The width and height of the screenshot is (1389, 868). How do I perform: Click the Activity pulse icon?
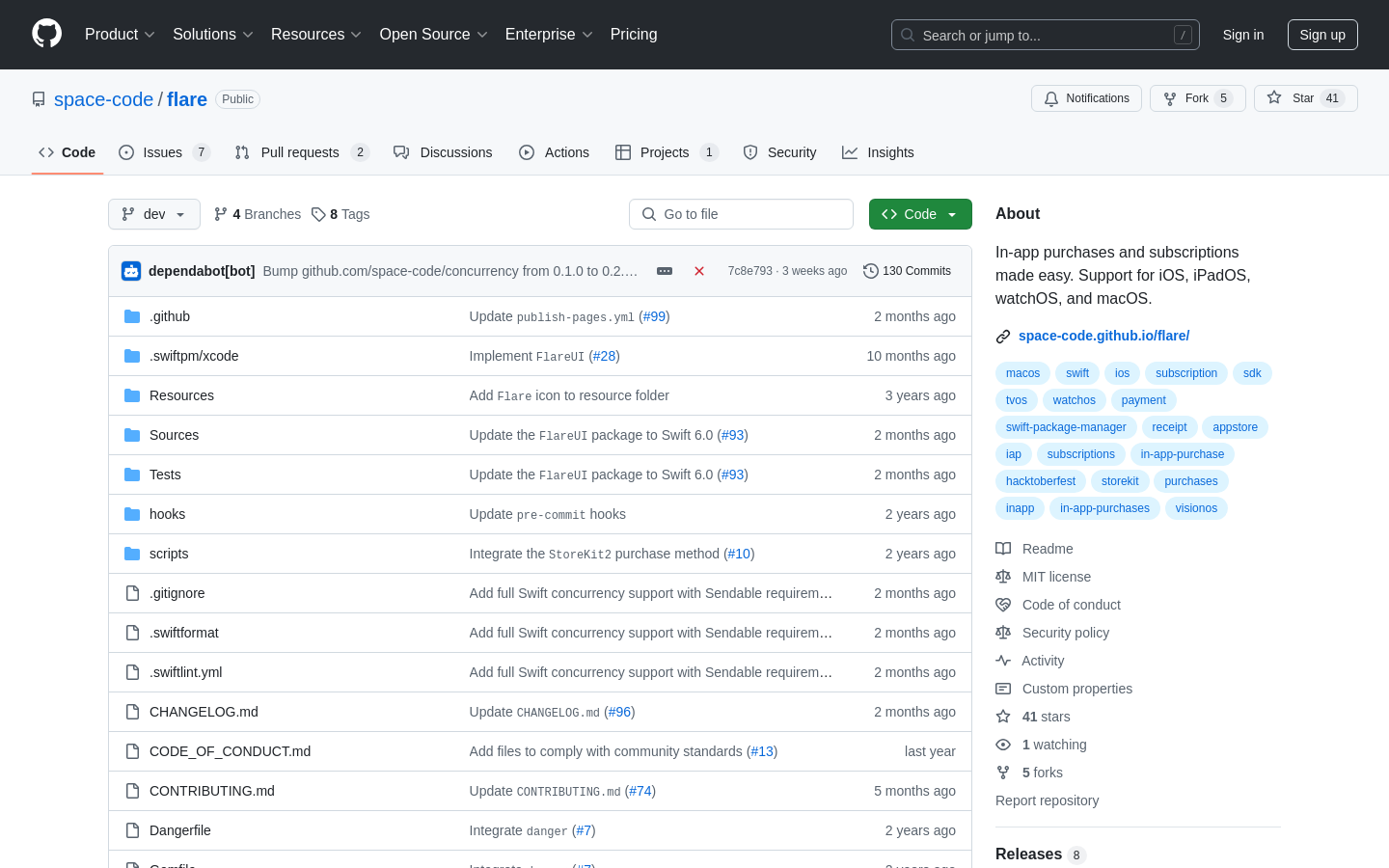pos(1003,661)
